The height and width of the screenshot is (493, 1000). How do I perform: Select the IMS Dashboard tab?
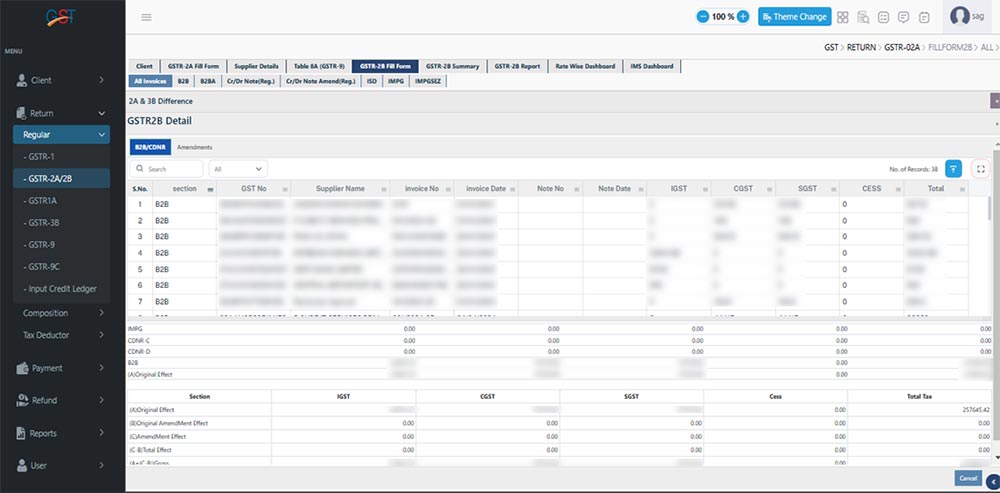tap(652, 66)
